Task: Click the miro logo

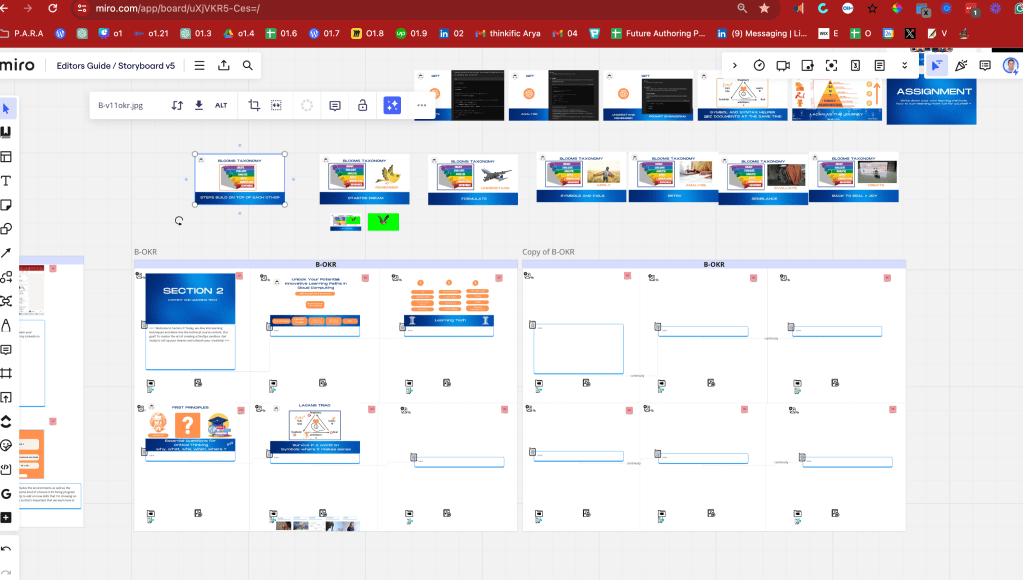Action: point(17,65)
